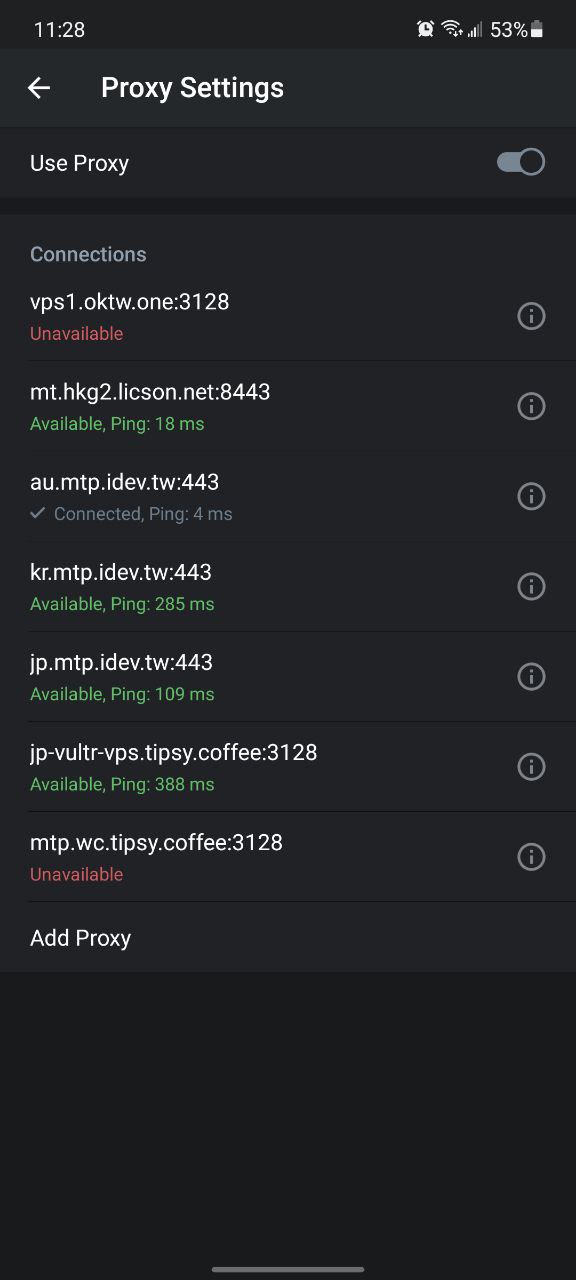The image size is (576, 1280).
Task: Open info for vps1.oktw.one:3128 proxy
Action: [x=531, y=316]
